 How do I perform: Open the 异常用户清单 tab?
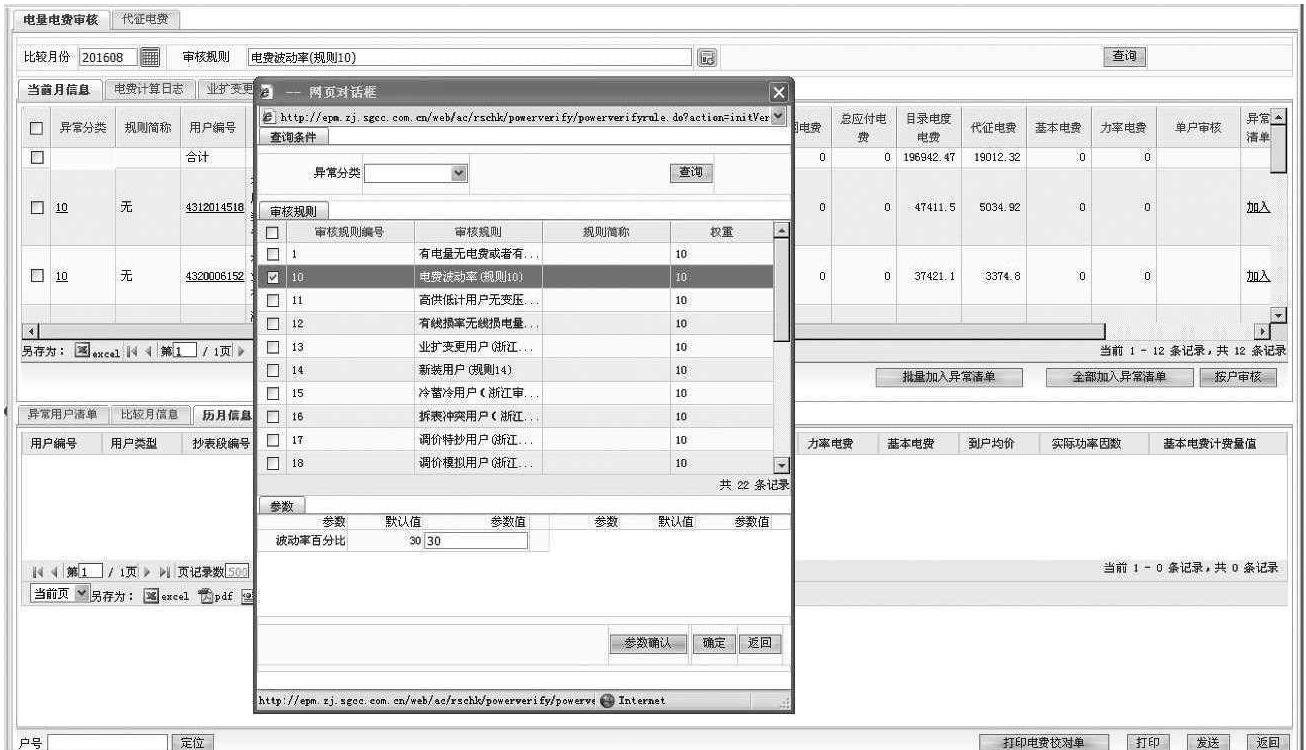(x=62, y=414)
